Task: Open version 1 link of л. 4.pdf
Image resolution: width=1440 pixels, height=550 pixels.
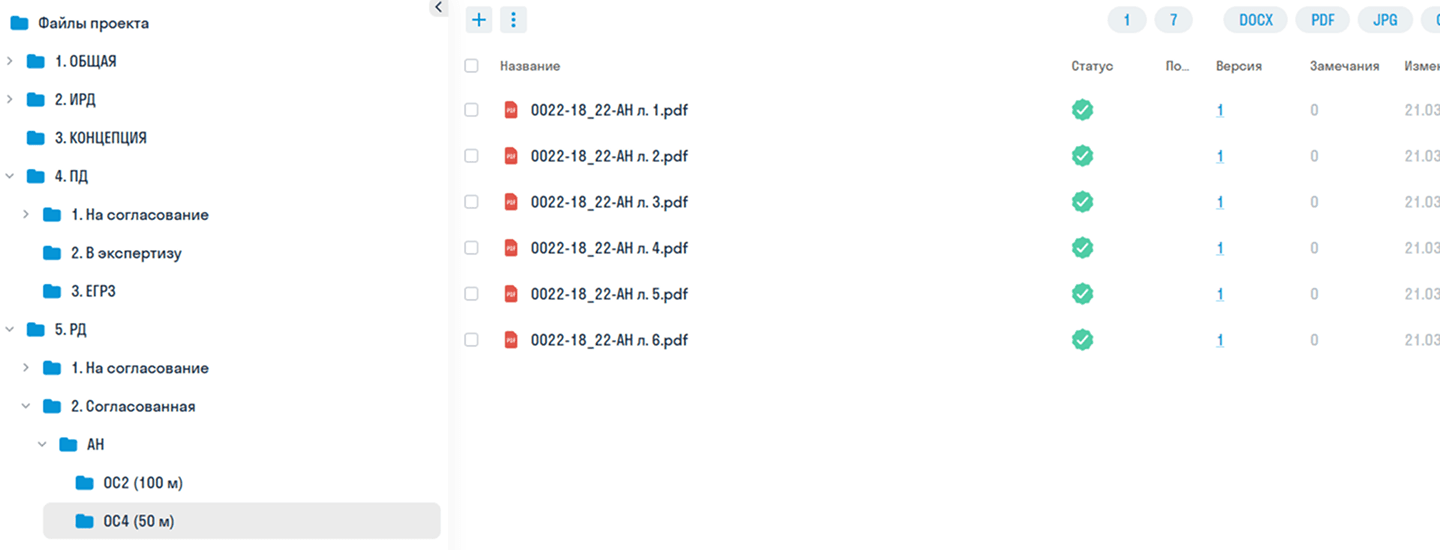Action: (1220, 248)
